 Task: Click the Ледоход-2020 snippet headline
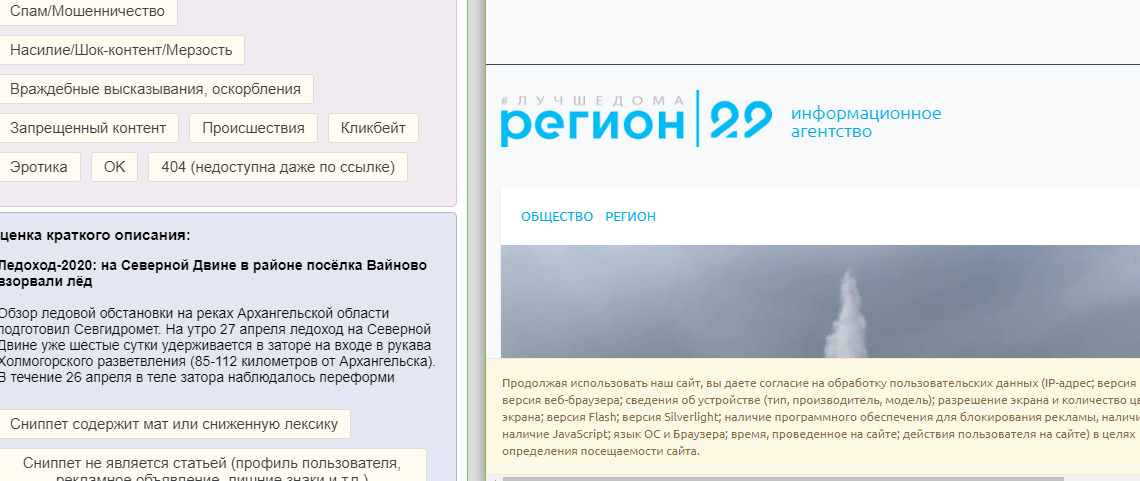pos(213,273)
